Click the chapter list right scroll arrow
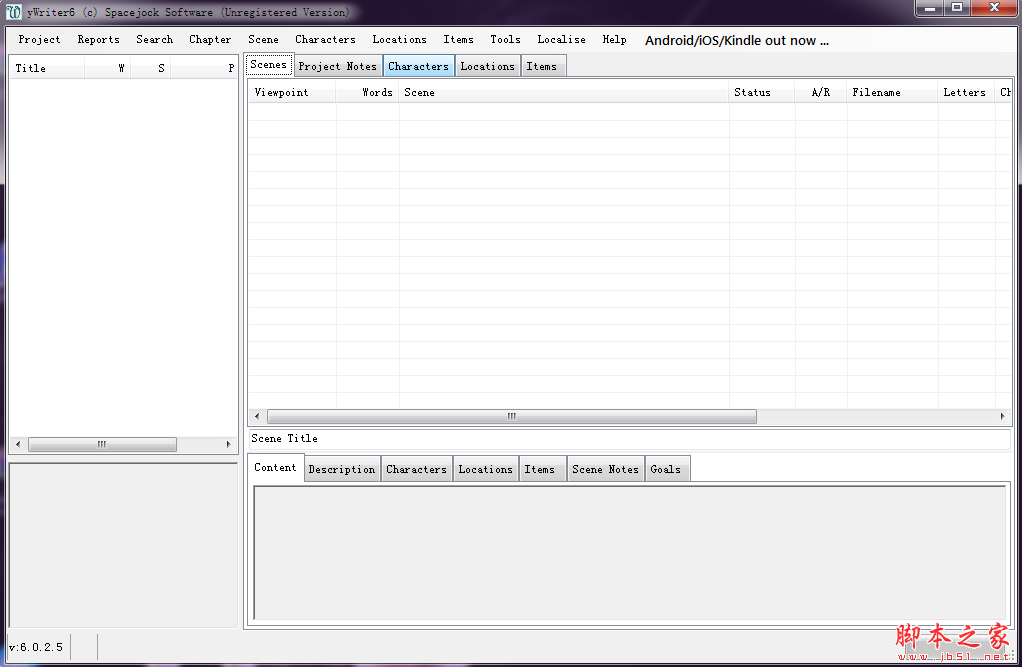1022x668 pixels. [x=230, y=444]
